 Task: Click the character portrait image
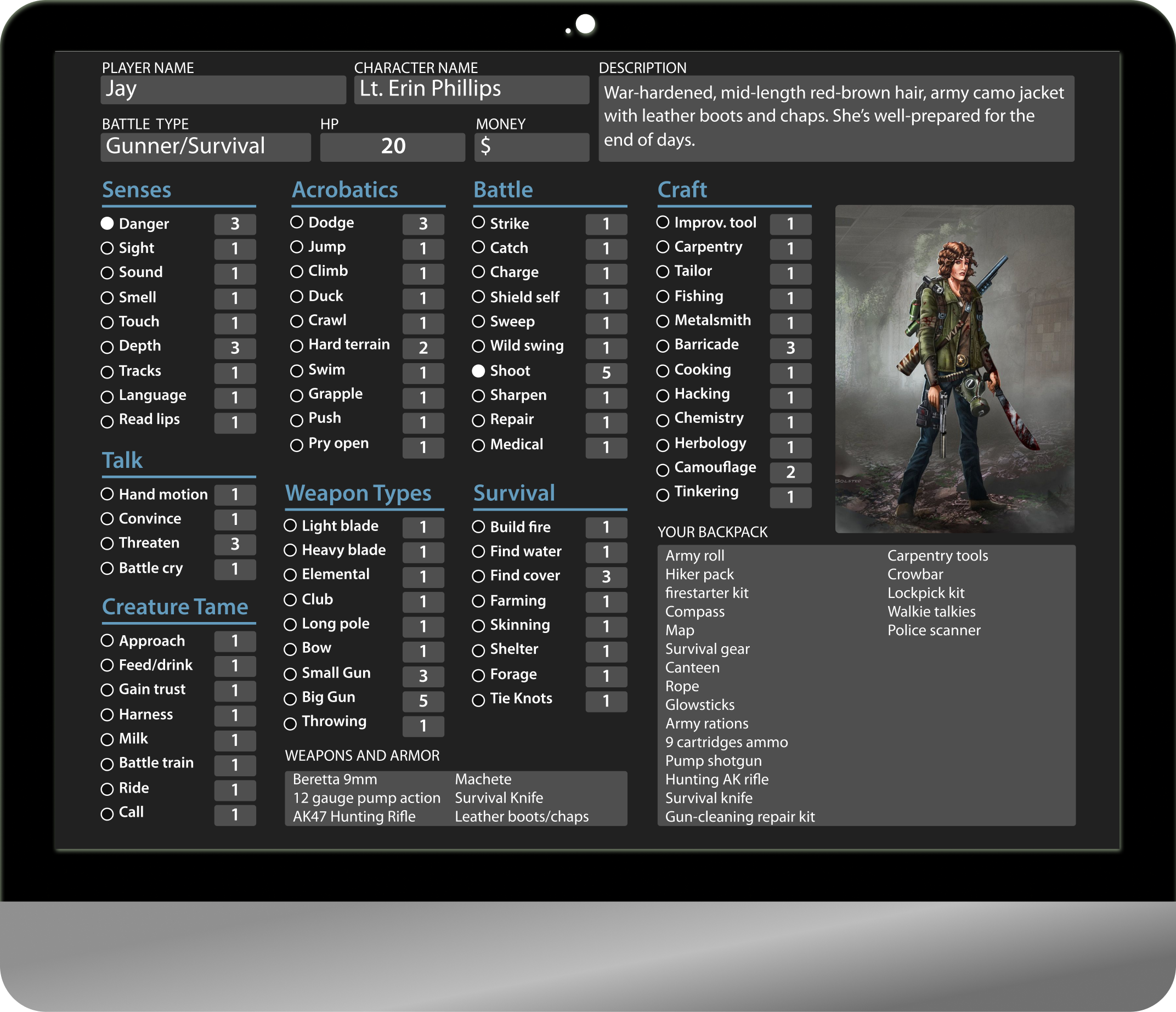(954, 369)
